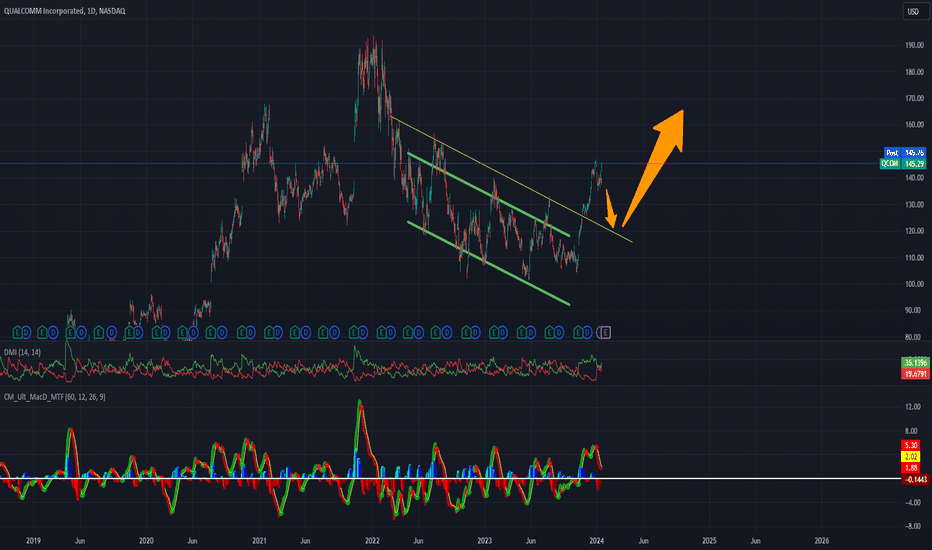932x550 pixels.
Task: Click the 2022 time axis label
Action: tap(372, 540)
